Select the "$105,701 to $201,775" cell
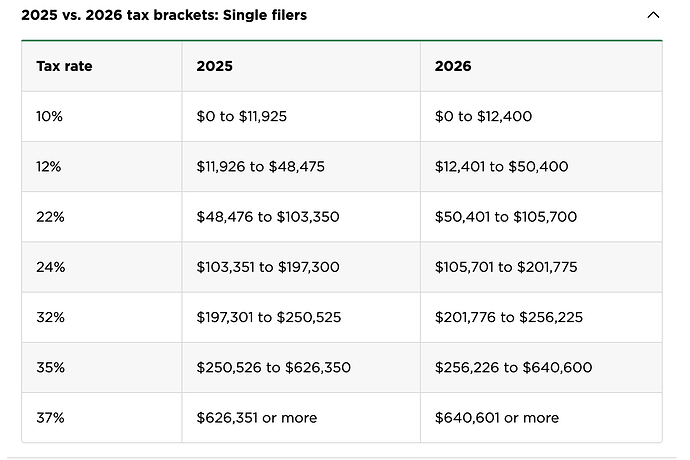Screen dimensions: 690x460 506,267
